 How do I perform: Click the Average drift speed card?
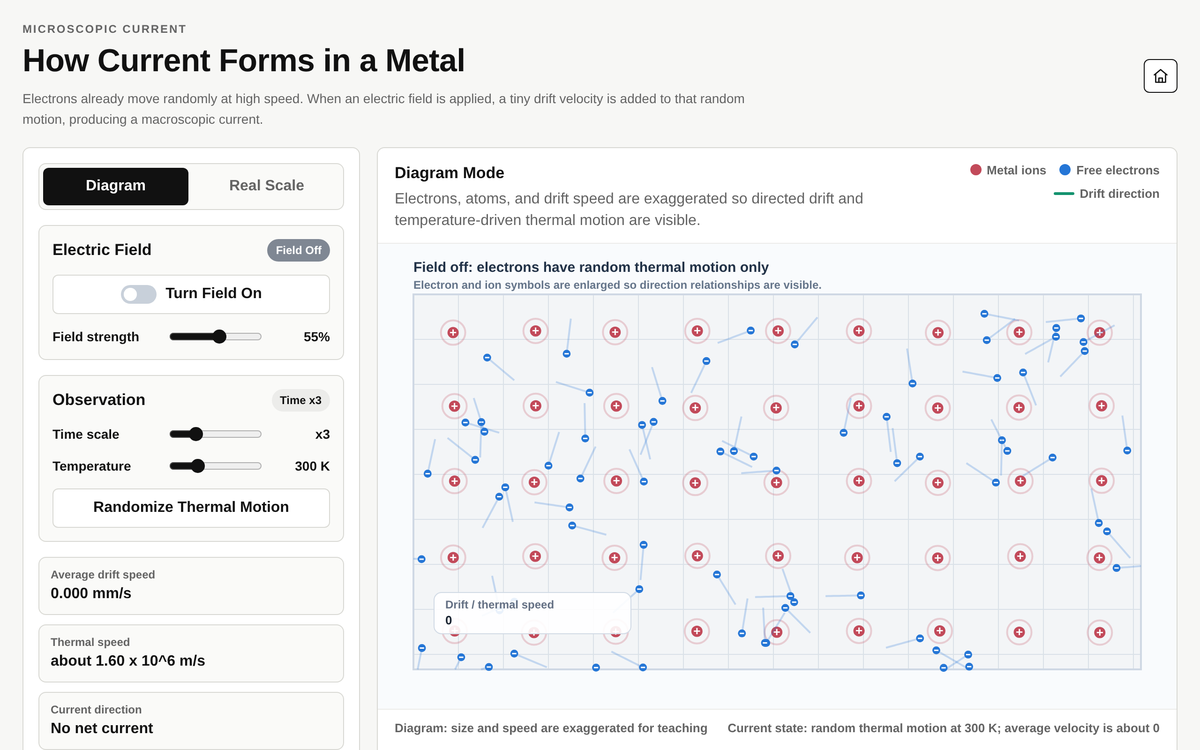[x=191, y=586]
